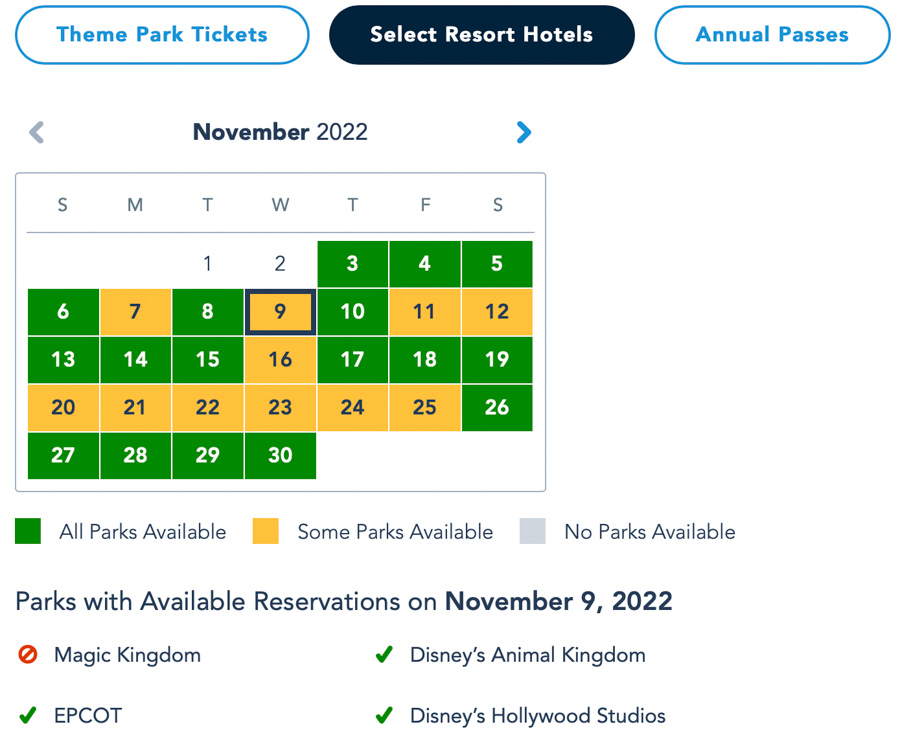Click the checkmark beside Disney's Animal Kingdom
The width and height of the screenshot is (900, 746).
tap(382, 656)
